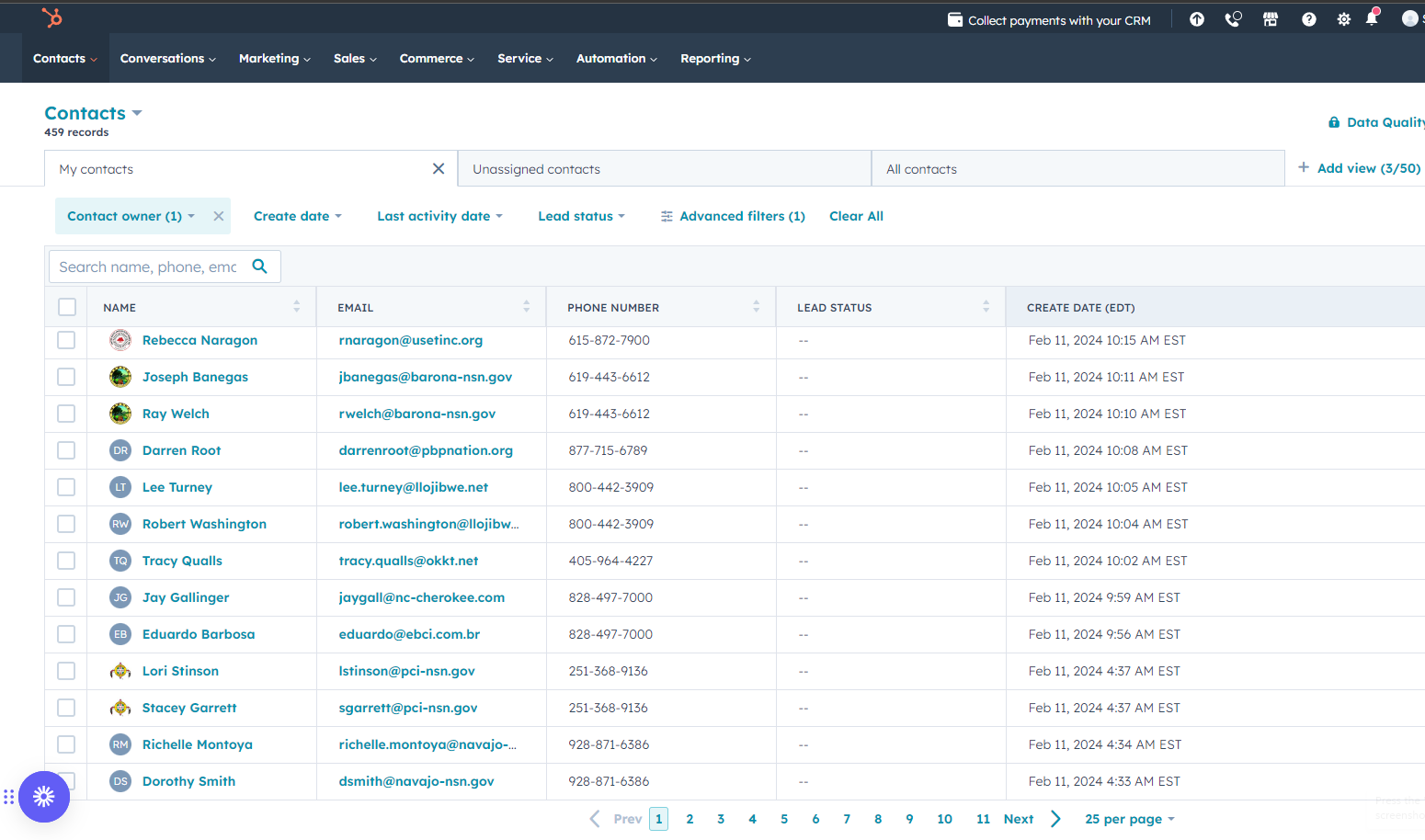The width and height of the screenshot is (1425, 840).
Task: Open the Conversations nav menu
Action: (168, 58)
